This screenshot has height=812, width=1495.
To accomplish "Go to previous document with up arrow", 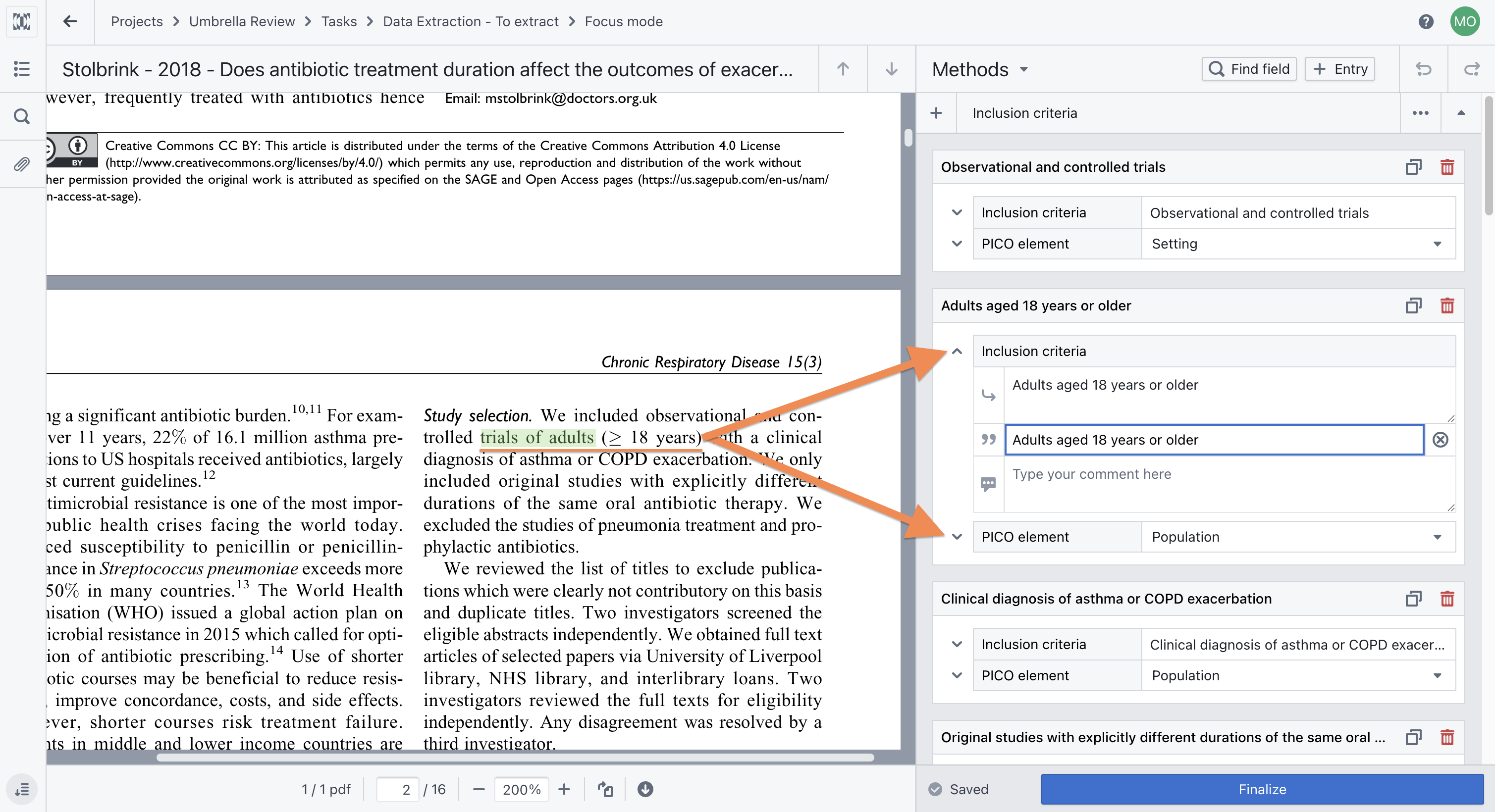I will click(x=843, y=69).
